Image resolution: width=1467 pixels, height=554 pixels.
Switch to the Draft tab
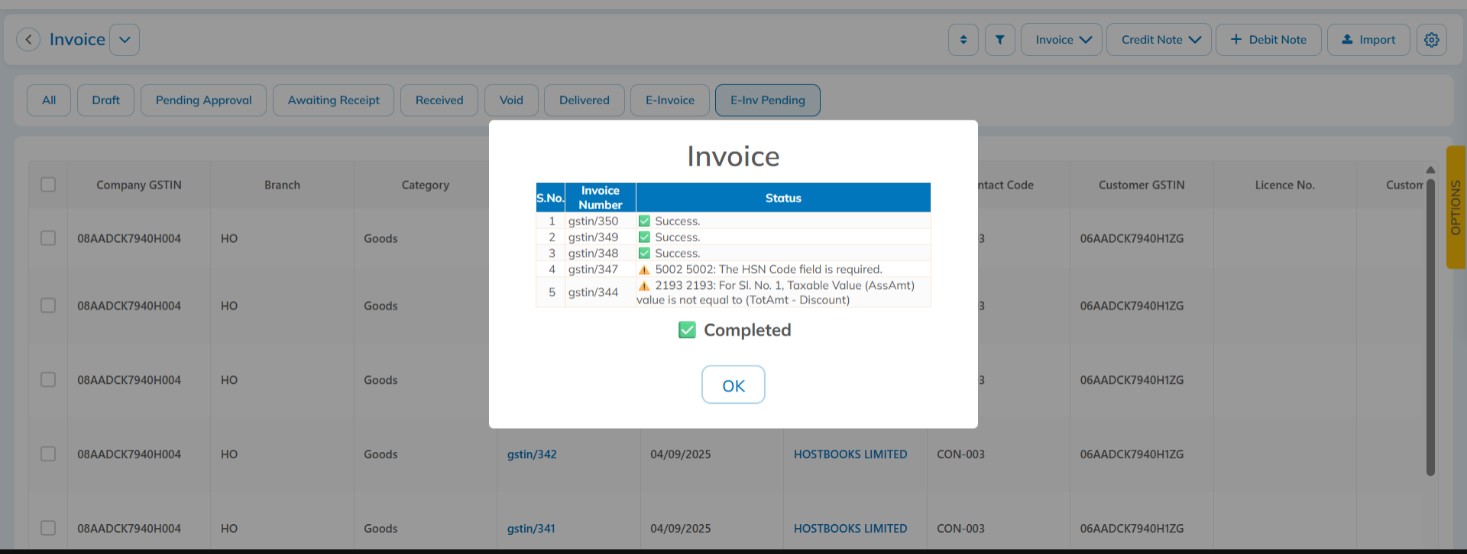106,100
